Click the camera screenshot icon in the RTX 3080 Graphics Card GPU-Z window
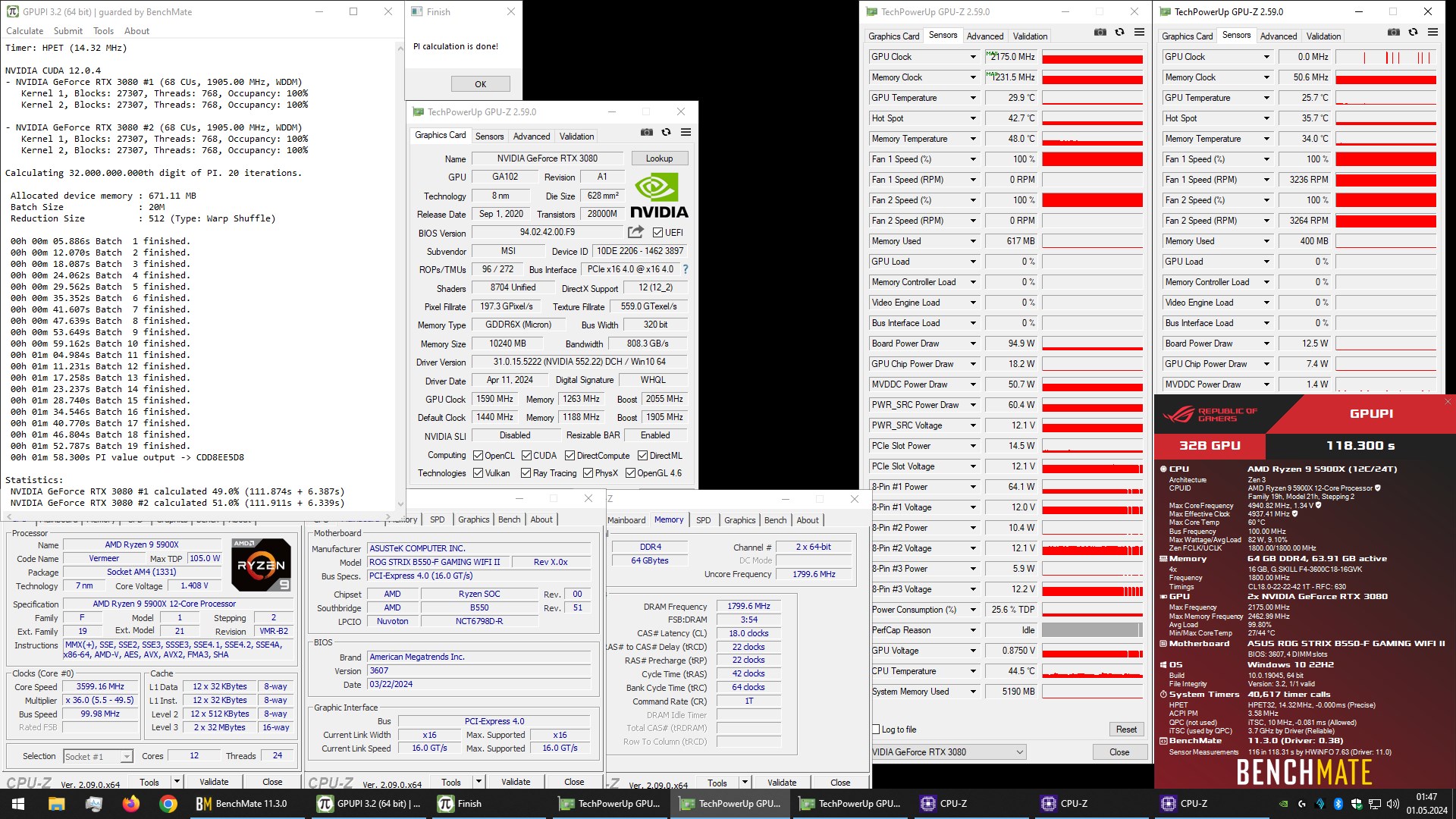The width and height of the screenshot is (1456, 819). [646, 132]
